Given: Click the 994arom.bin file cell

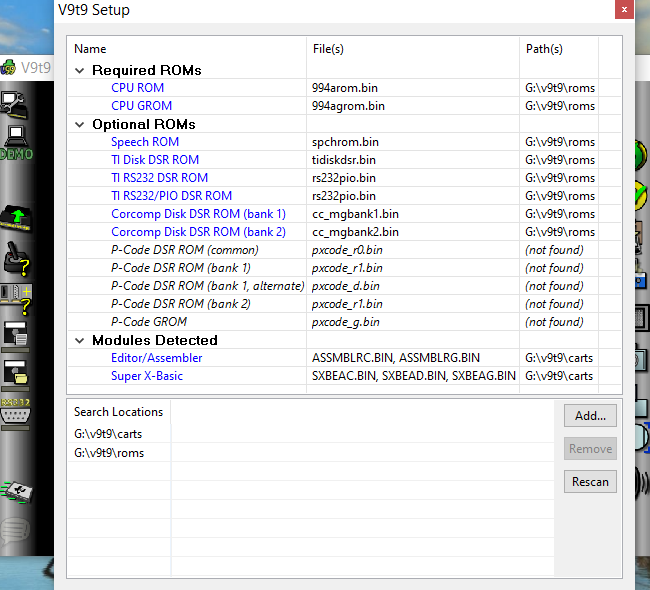Looking at the screenshot, I should 344,88.
